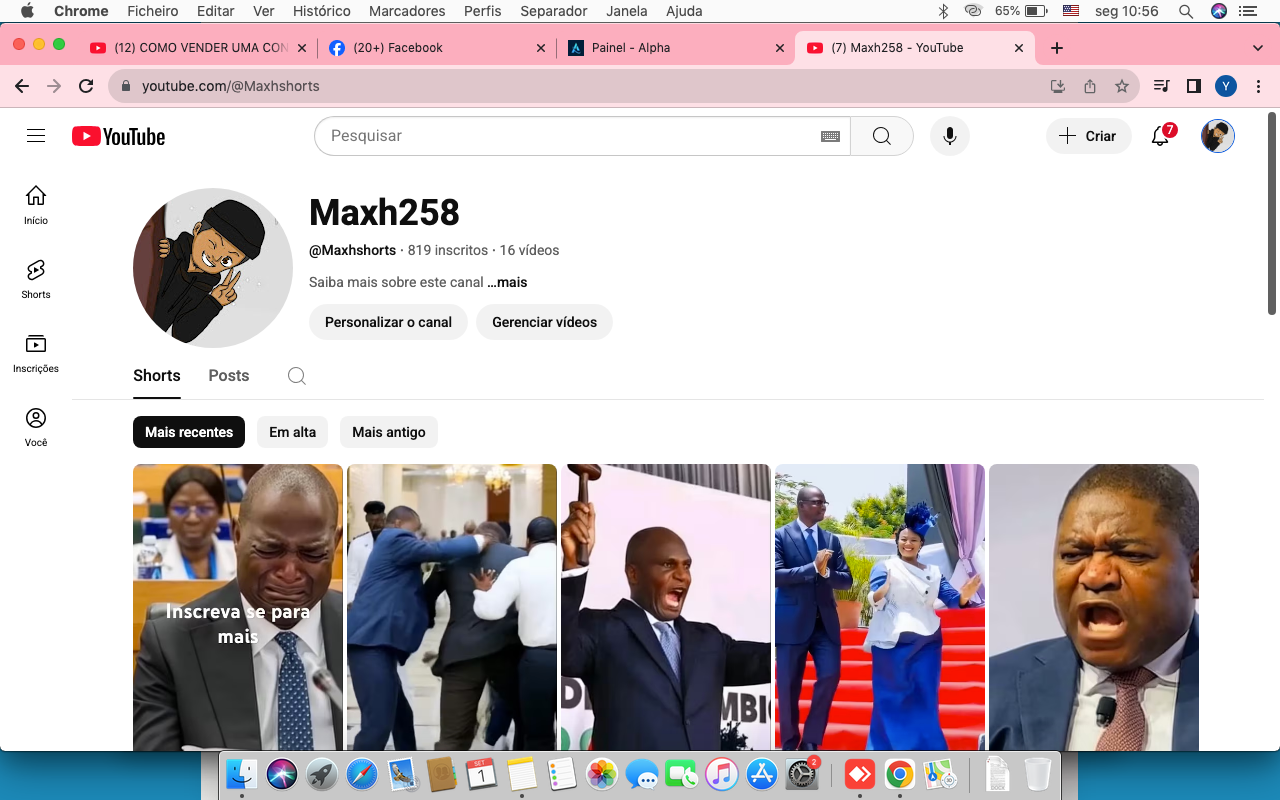Viewport: 1280px width, 800px height.
Task: Close the Maxh258 - YouTube tab
Action: (1019, 48)
